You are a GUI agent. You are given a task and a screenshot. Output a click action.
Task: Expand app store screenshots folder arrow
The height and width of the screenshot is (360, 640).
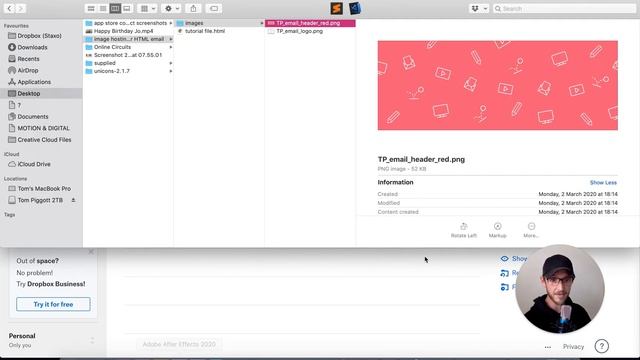[171, 23]
